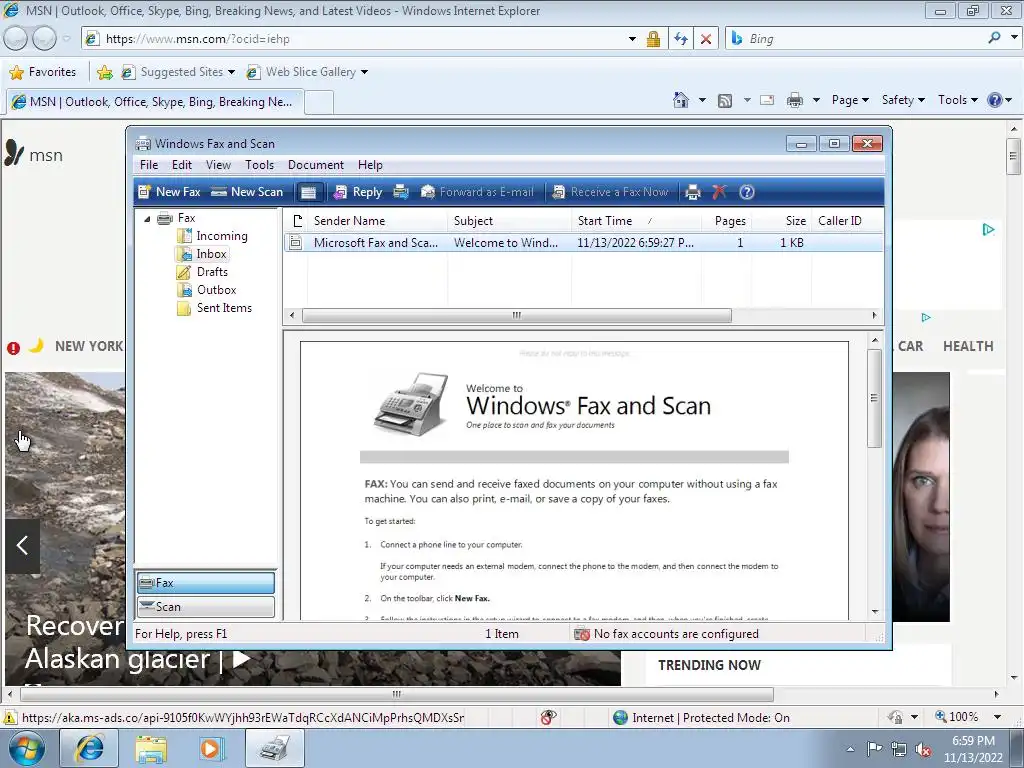This screenshot has width=1024, height=768.
Task: Click the Favorites star button
Action: tap(43, 72)
